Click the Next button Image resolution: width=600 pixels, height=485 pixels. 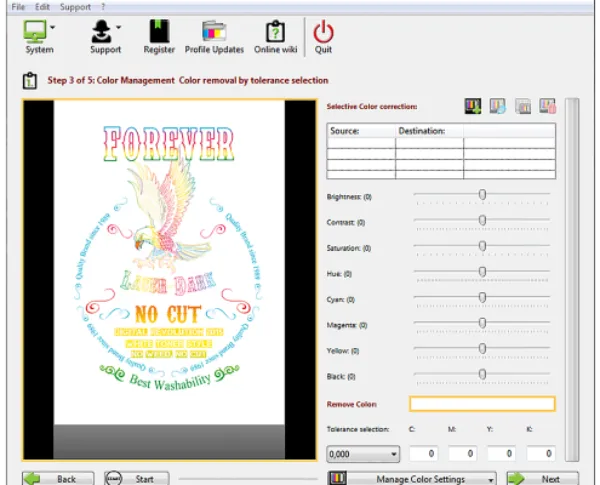point(542,478)
